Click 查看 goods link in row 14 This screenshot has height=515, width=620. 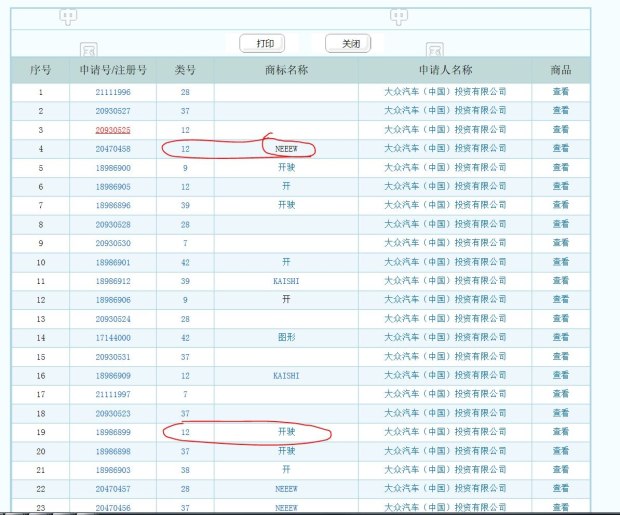click(x=561, y=337)
